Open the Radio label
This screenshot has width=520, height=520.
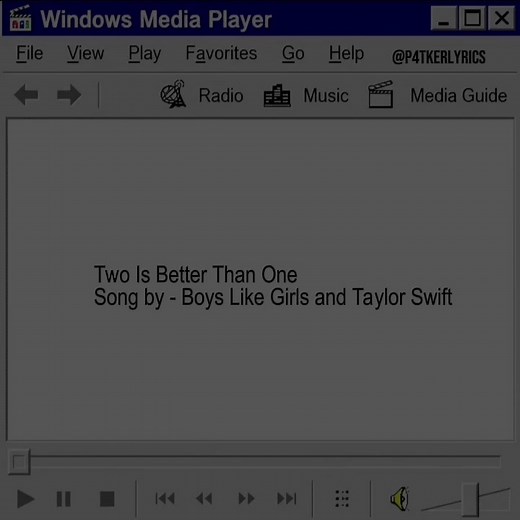pyautogui.click(x=221, y=96)
